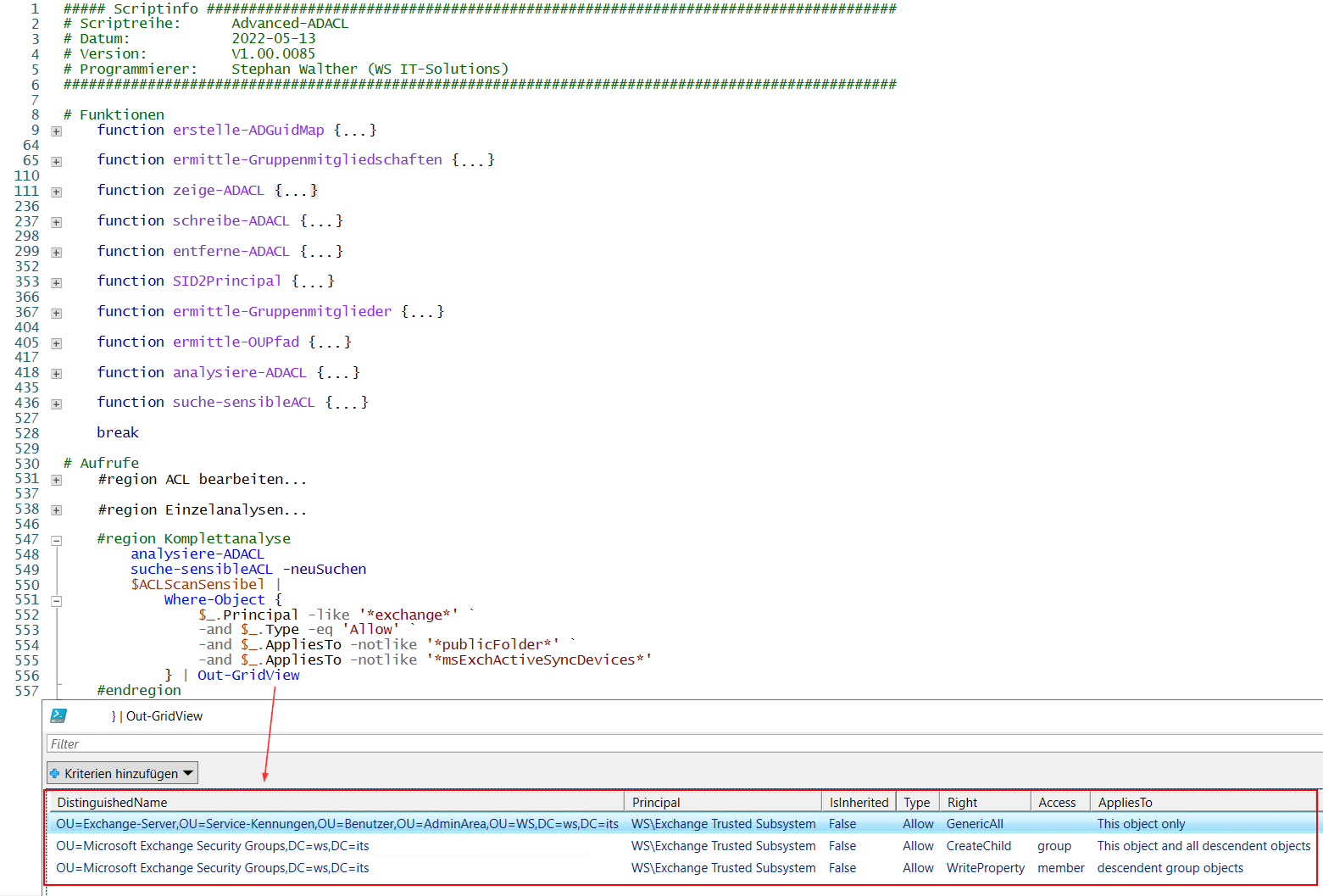Click into the Filter search field
1323x896 pixels.
[684, 743]
